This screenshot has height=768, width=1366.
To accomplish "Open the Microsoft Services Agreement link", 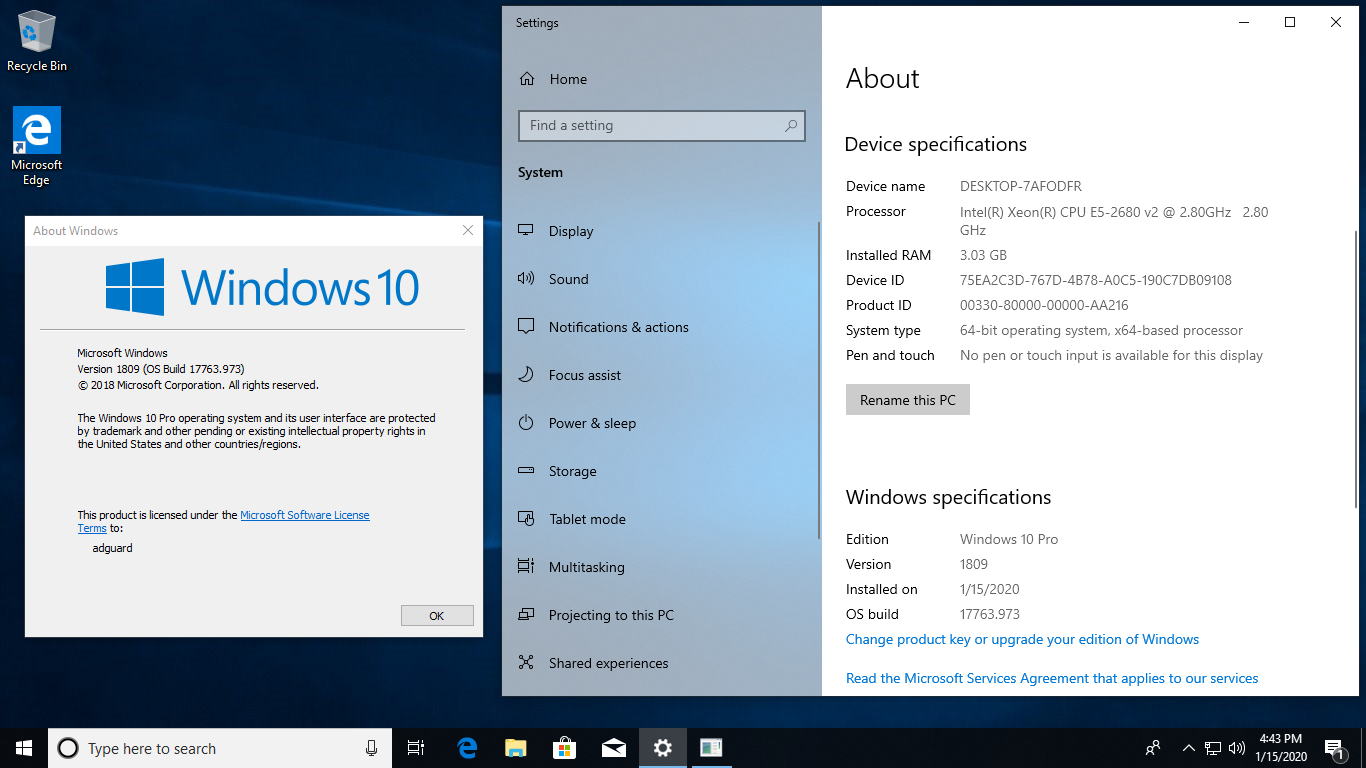I will coord(1052,678).
